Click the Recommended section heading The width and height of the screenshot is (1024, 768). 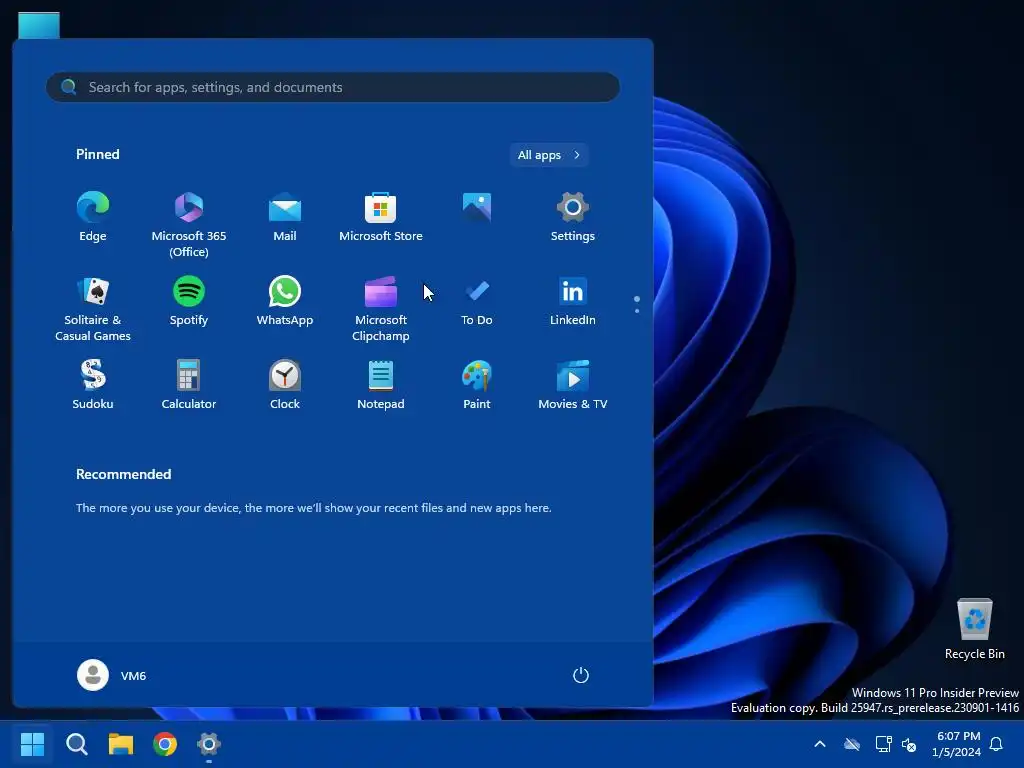click(x=123, y=474)
